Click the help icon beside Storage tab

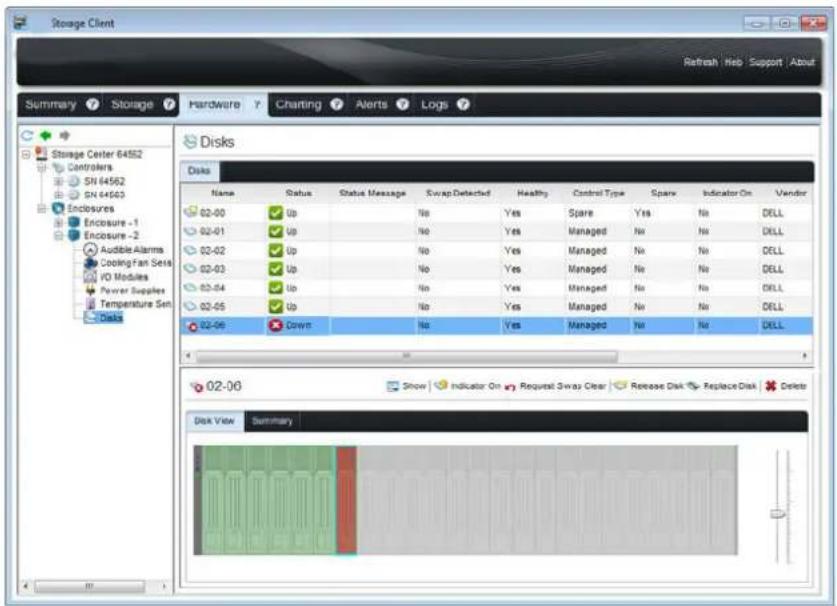tap(169, 104)
